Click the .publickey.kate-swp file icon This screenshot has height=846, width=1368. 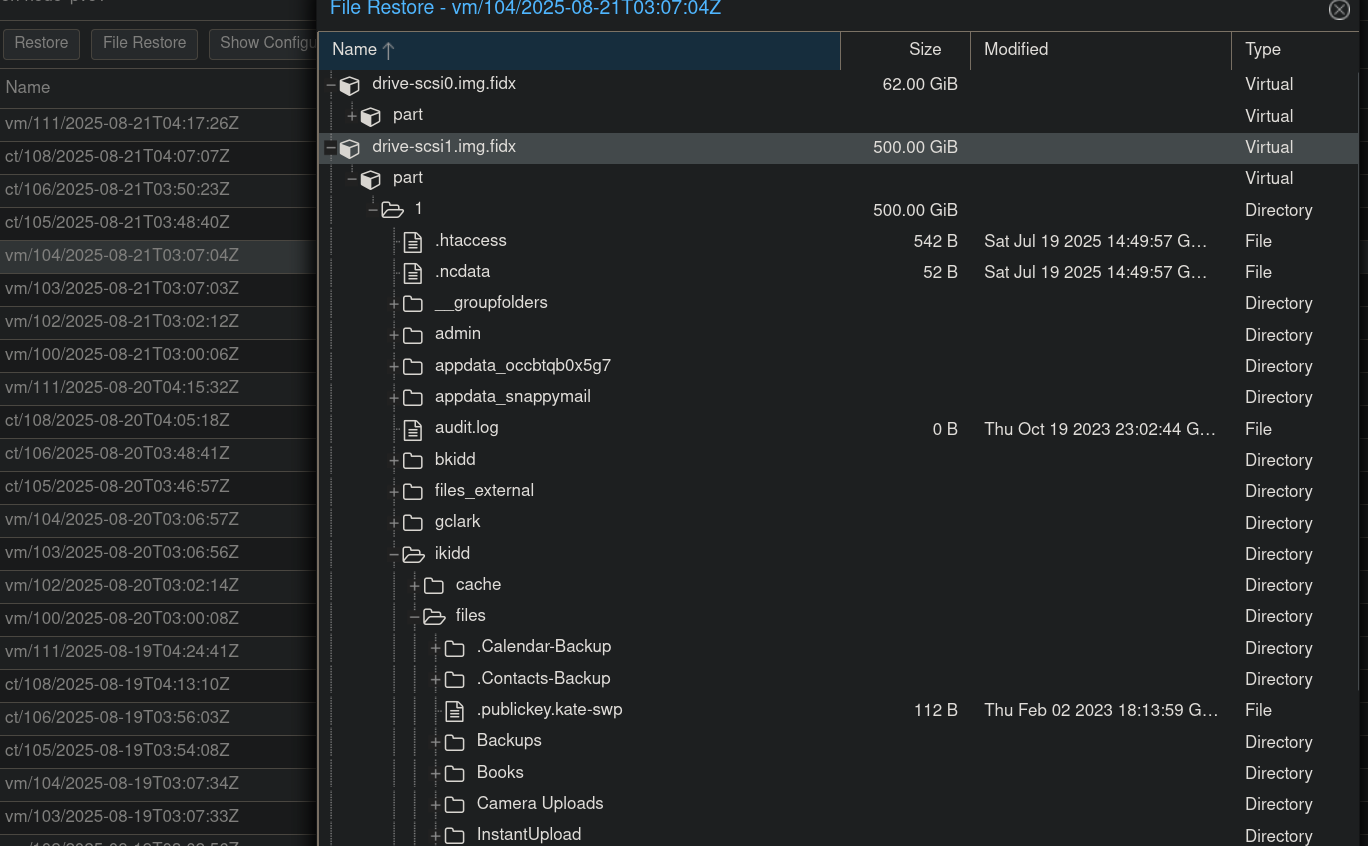454,711
